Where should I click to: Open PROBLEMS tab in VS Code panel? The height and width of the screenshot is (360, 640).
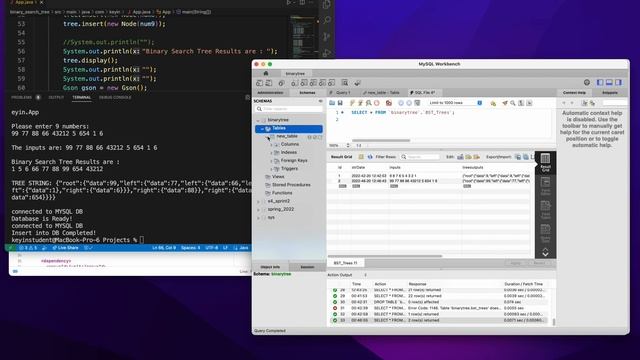click(x=22, y=98)
